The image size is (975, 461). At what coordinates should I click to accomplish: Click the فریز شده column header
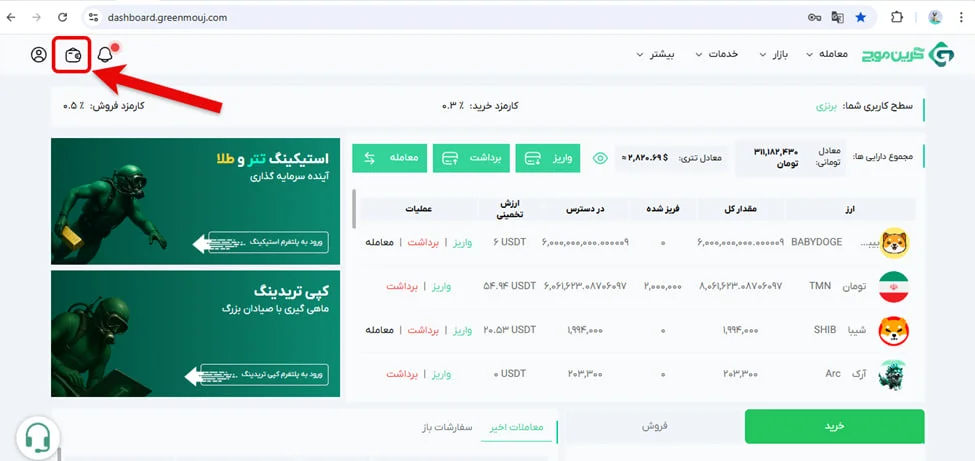(663, 210)
